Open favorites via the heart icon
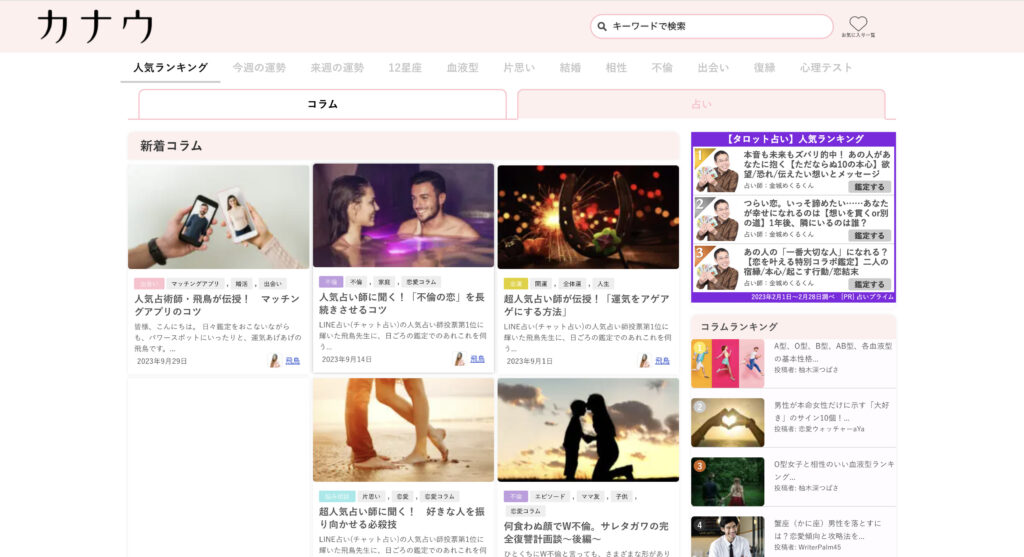This screenshot has height=557, width=1024. [x=858, y=23]
